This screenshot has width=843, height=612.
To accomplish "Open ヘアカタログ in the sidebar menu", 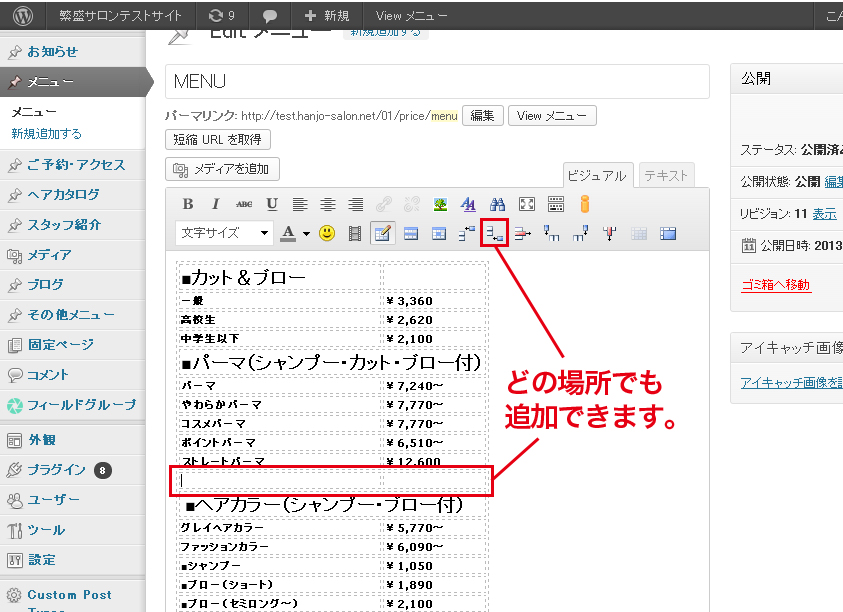I will coord(63,195).
